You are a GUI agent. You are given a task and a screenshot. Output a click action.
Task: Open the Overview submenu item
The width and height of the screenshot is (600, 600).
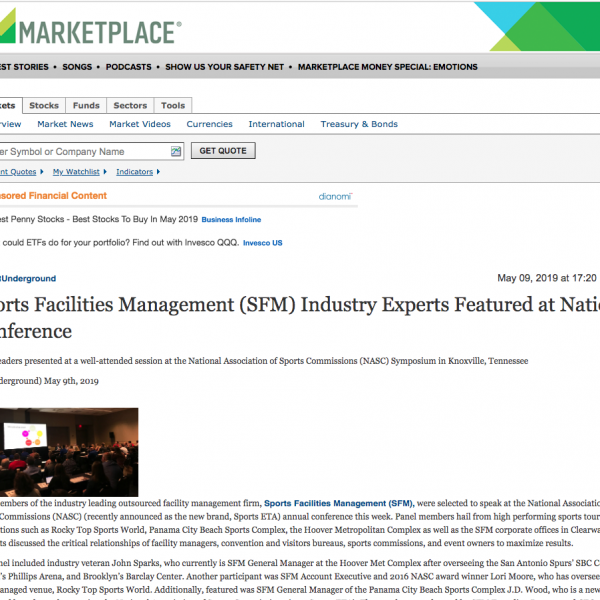point(10,124)
